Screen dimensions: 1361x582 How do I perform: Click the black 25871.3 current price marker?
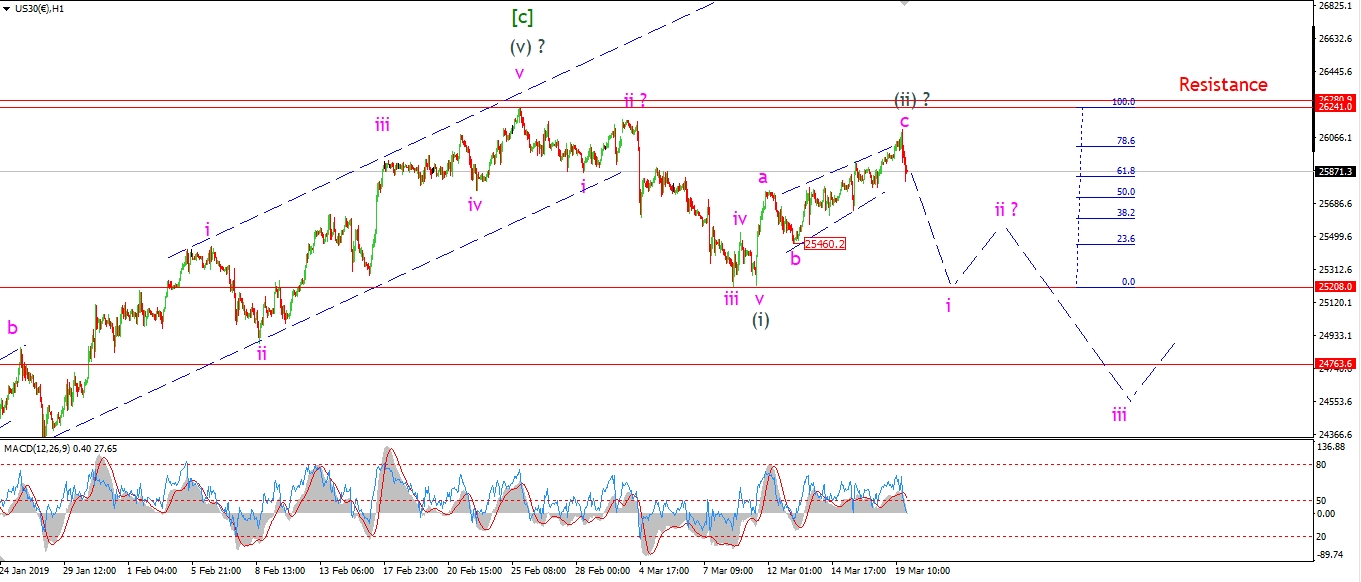tap(1334, 172)
